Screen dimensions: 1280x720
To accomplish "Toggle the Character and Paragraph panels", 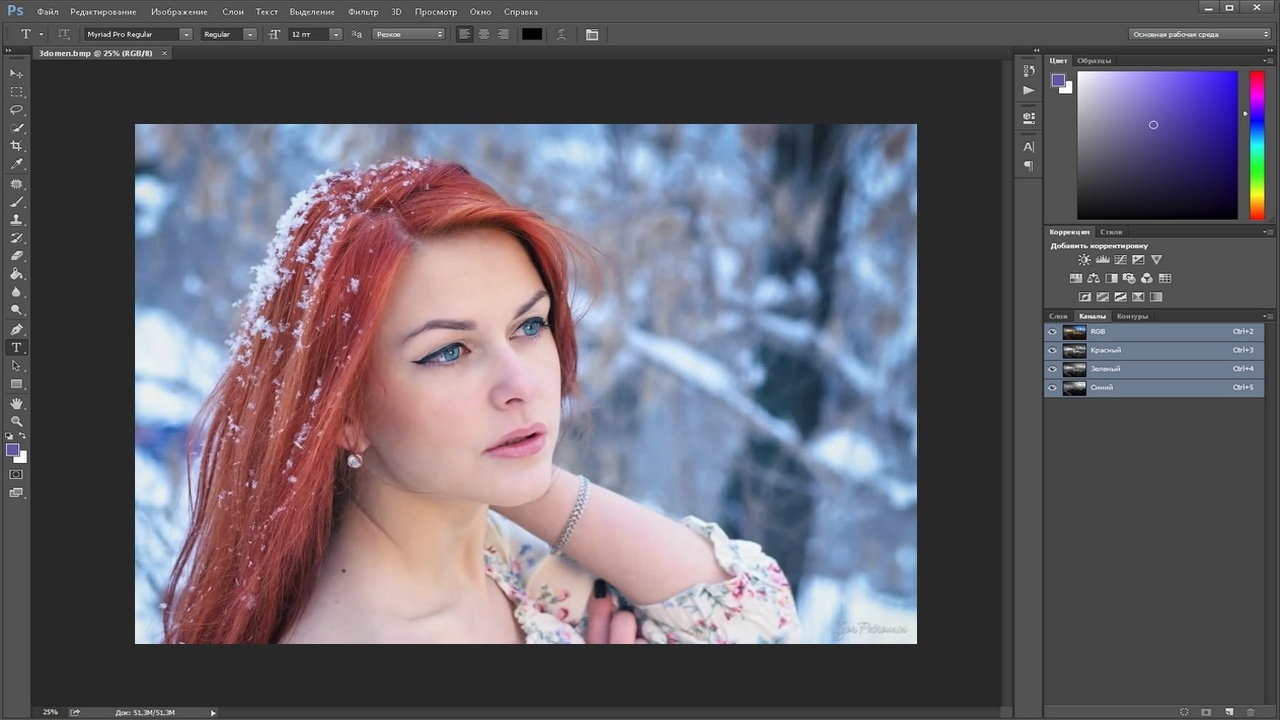I will [592, 34].
